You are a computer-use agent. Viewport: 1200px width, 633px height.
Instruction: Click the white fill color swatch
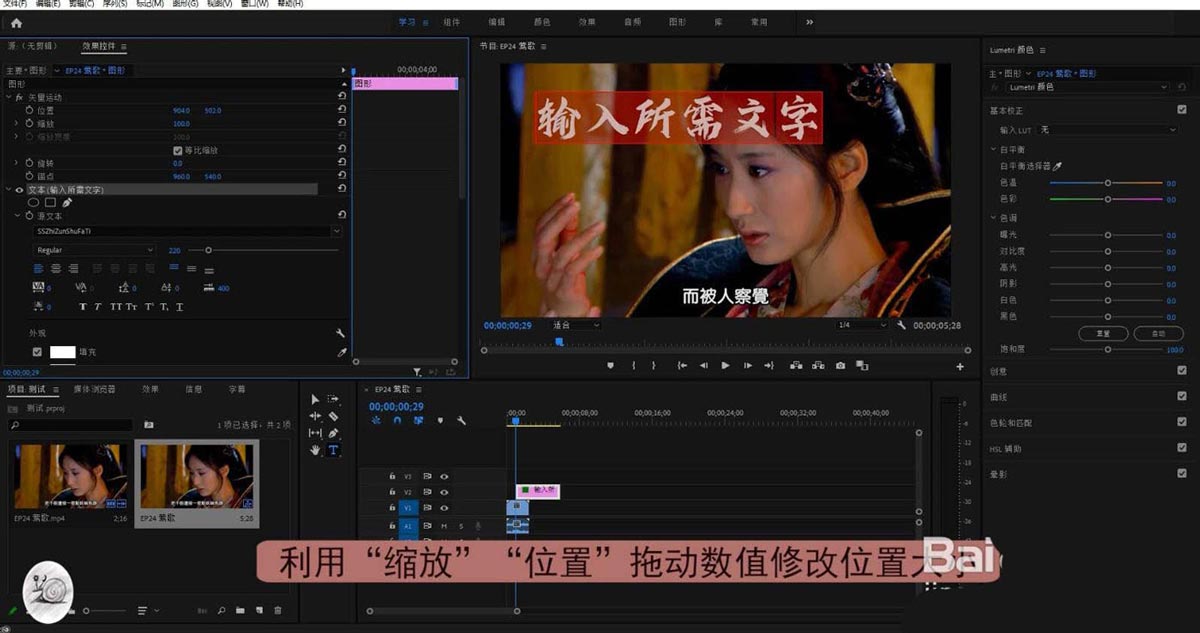coord(63,352)
